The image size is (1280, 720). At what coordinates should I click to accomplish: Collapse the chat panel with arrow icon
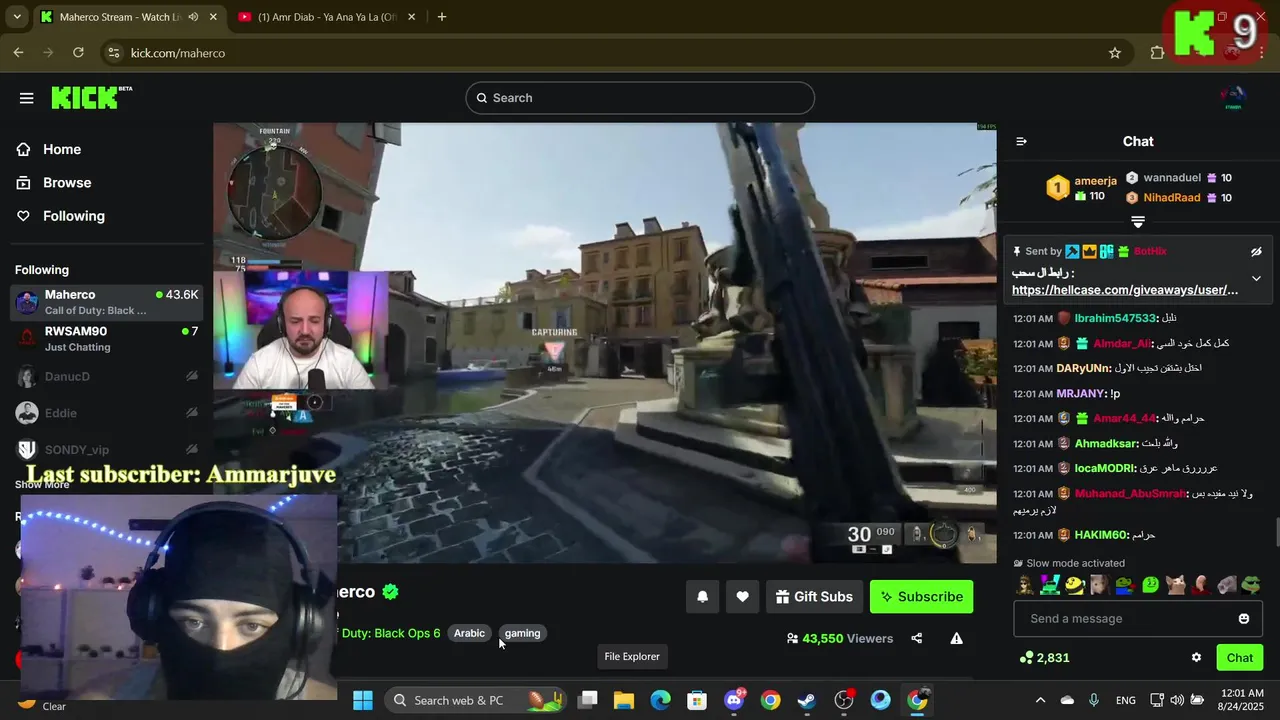coord(1021,142)
